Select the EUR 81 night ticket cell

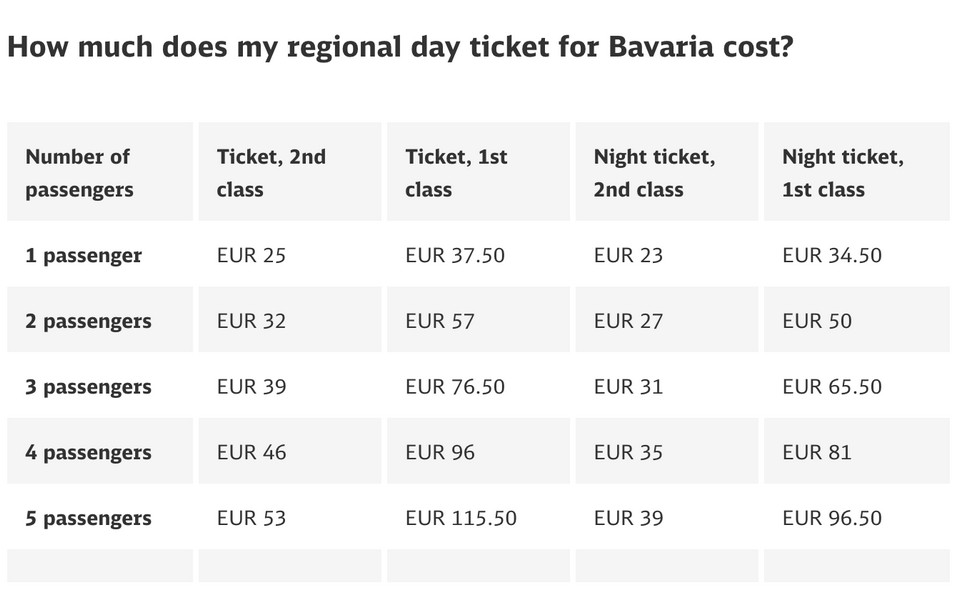817,452
